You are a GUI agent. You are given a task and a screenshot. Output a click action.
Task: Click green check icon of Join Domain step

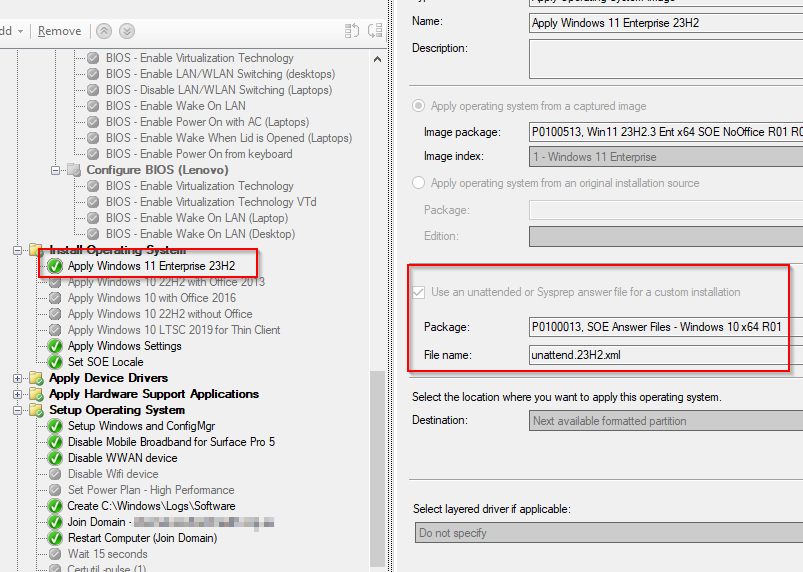point(55,522)
